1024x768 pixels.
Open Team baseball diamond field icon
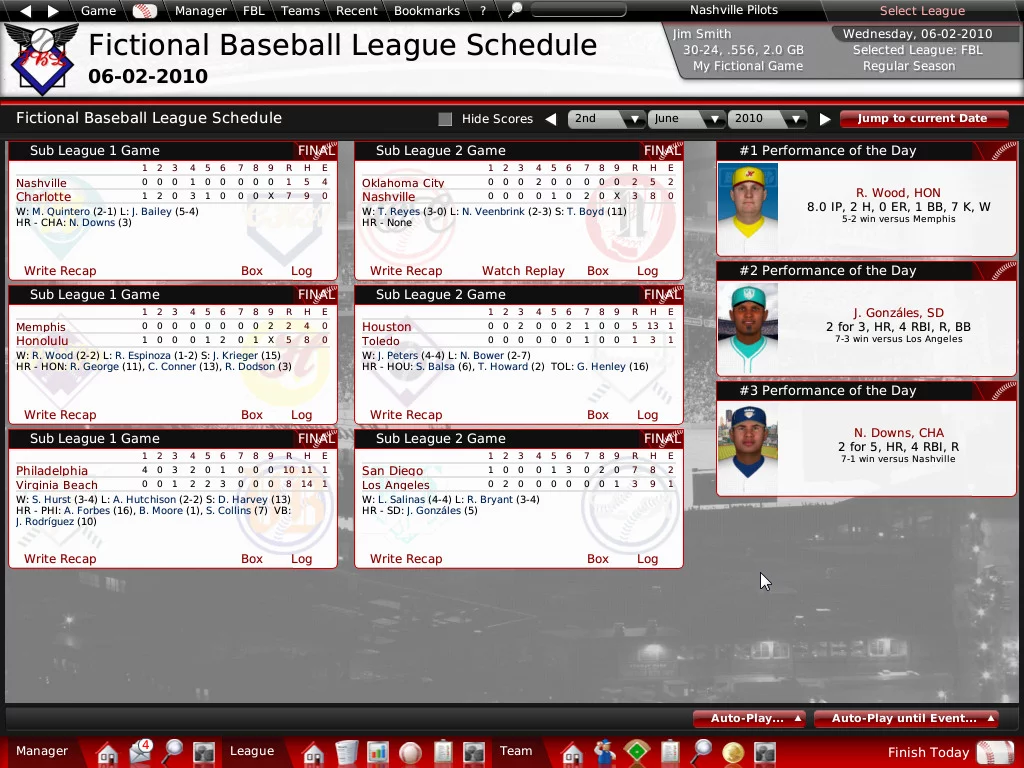point(637,752)
